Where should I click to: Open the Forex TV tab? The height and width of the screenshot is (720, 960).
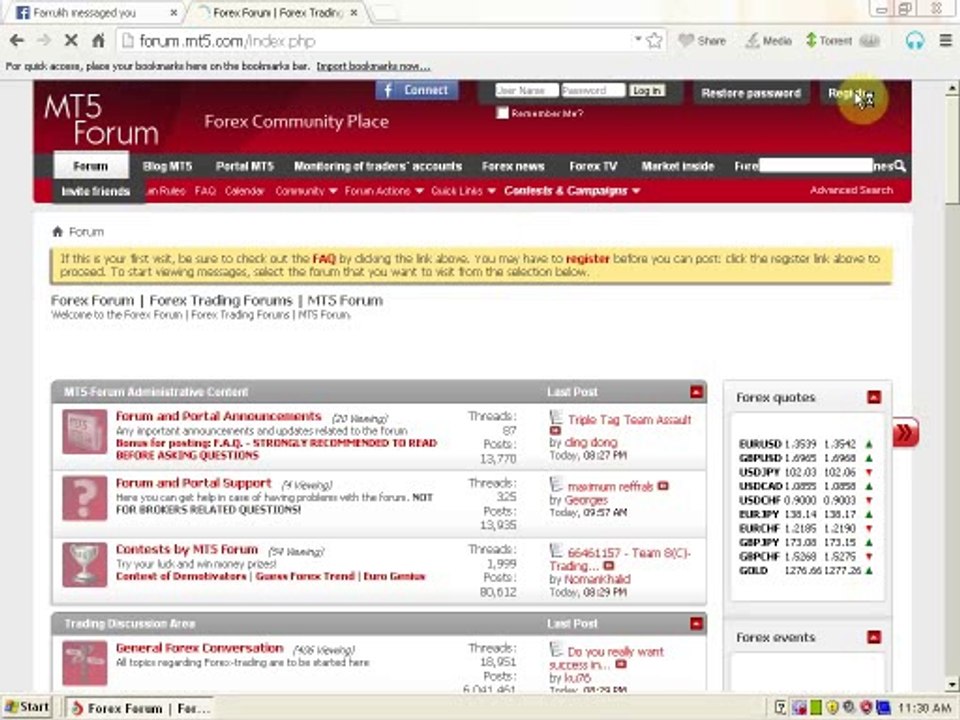pos(593,166)
